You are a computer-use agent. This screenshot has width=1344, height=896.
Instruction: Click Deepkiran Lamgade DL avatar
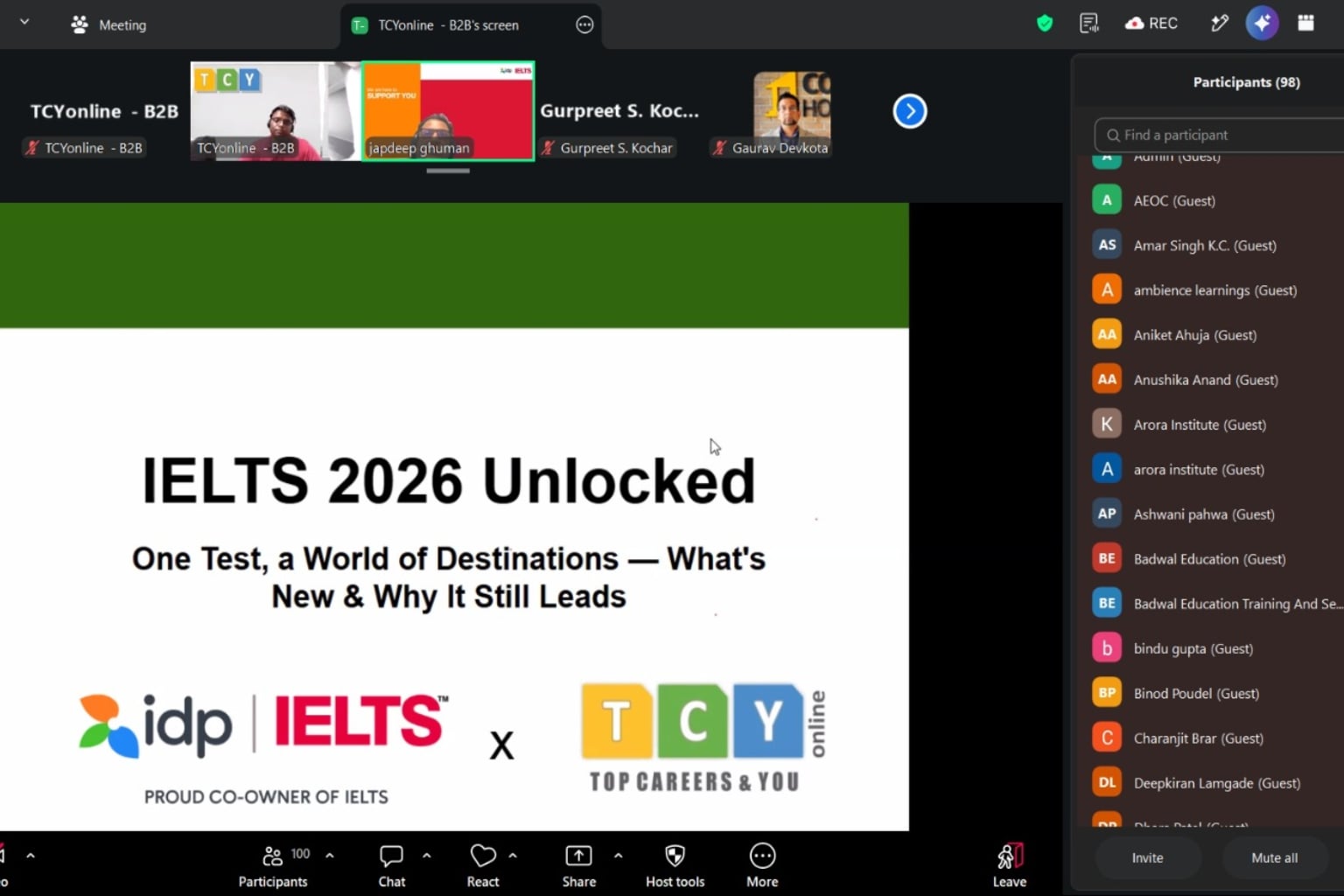[1107, 782]
